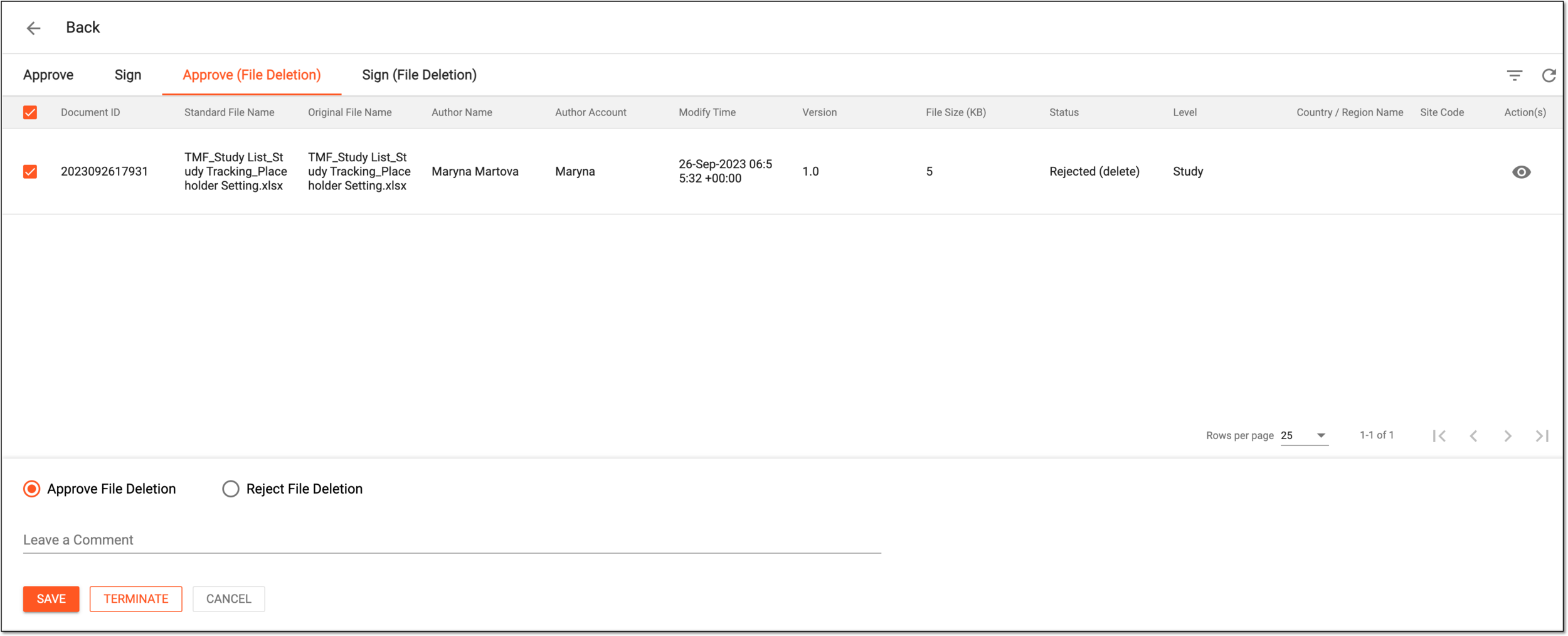Open the filter list icon
The width and height of the screenshot is (1568, 636).
click(1515, 75)
